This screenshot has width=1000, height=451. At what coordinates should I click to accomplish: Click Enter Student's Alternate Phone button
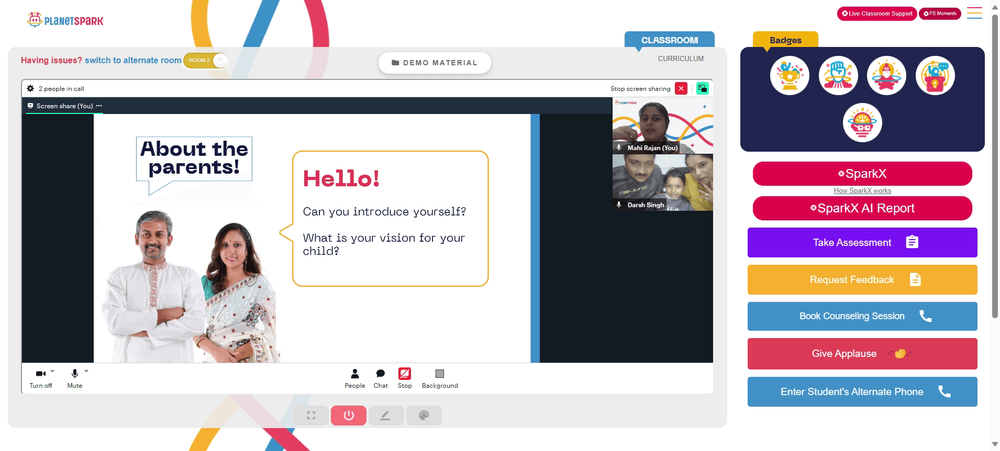[862, 392]
